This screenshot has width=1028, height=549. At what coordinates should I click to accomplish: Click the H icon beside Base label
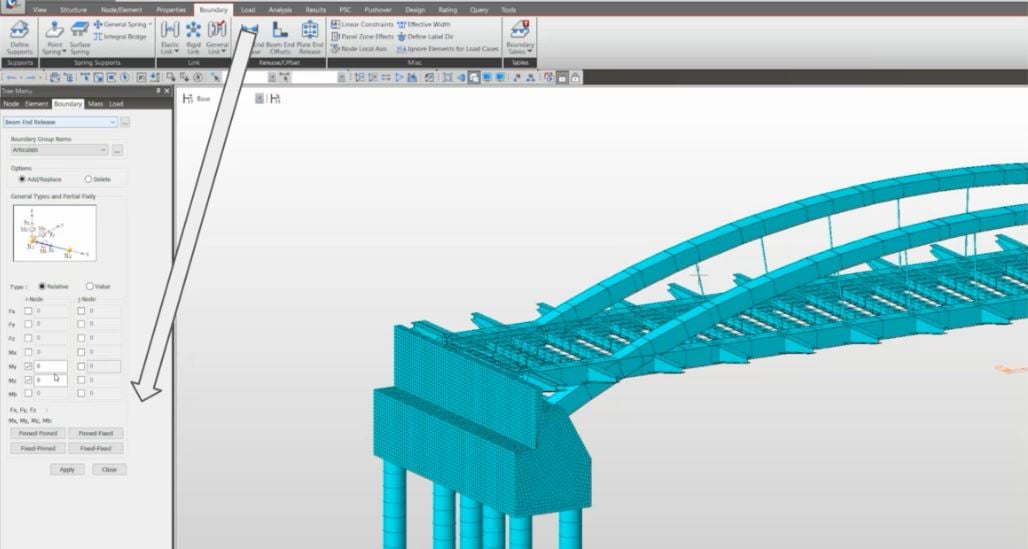pos(188,98)
